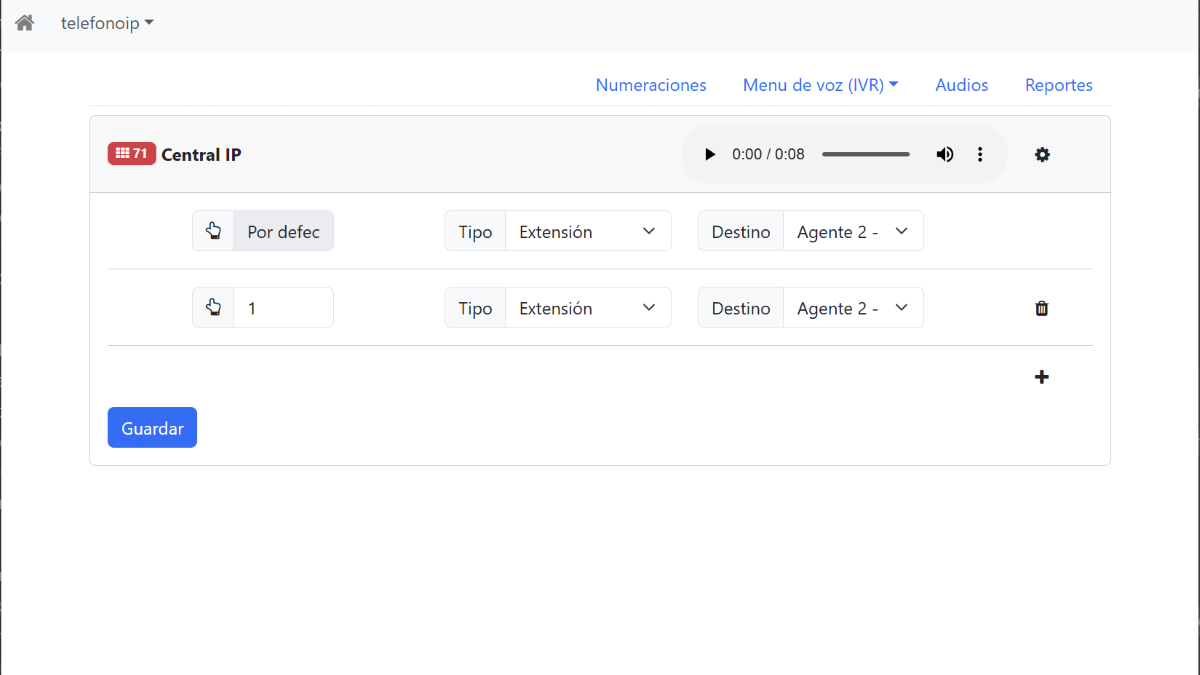This screenshot has height=675, width=1200.
Task: Click the 0:00 / 0:08 audio time
Action: (768, 154)
